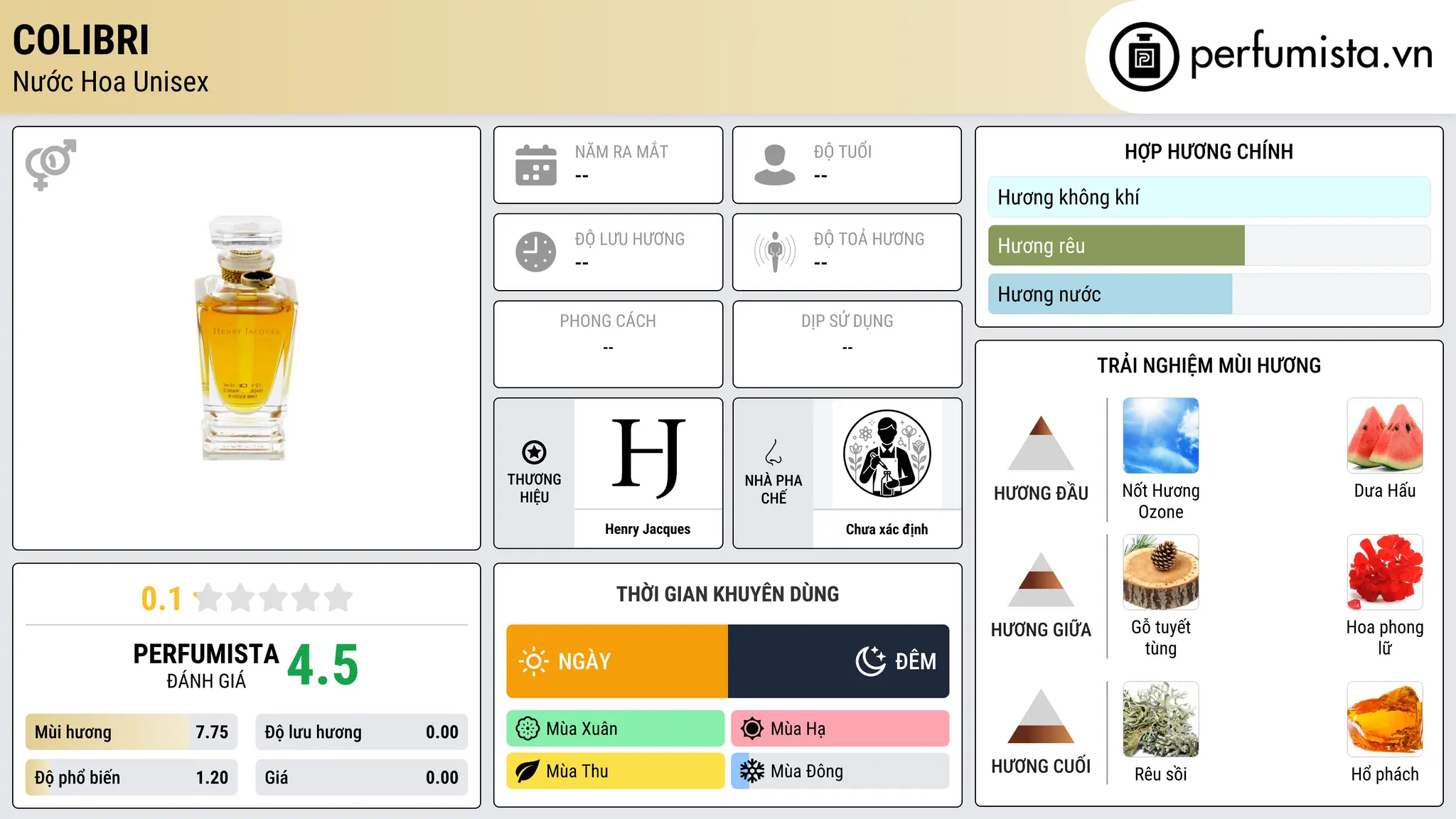1456x819 pixels.
Task: Open the Dưa Hấu watermelon thumbnail
Action: [x=1385, y=436]
